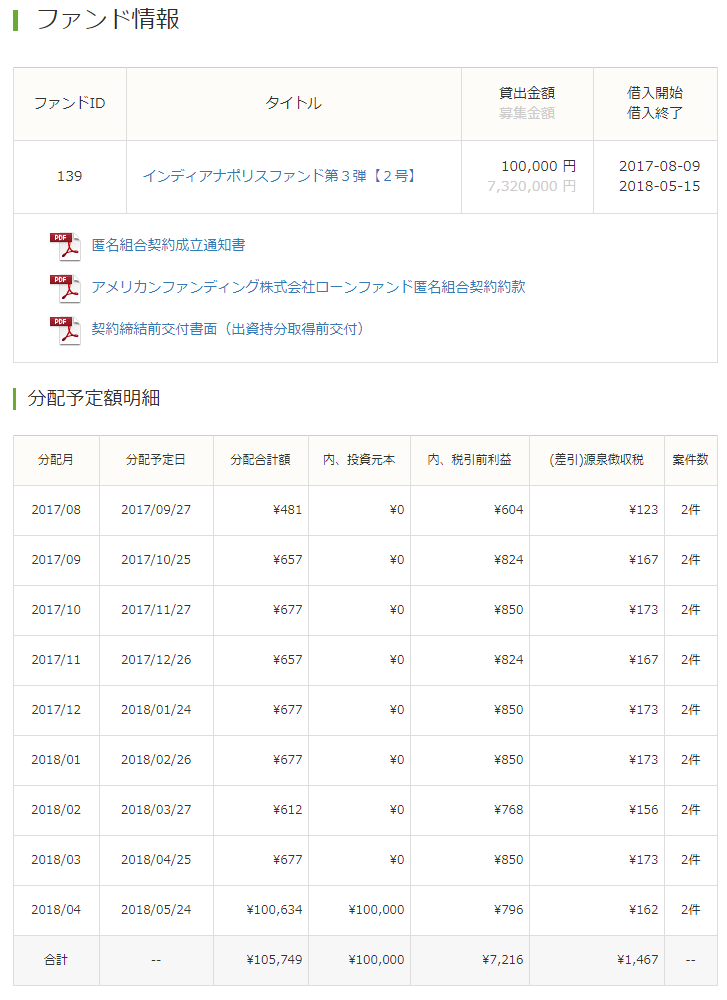The image size is (727, 1000).
Task: Click the ¥1,467 withholding tax total
Action: 637,960
